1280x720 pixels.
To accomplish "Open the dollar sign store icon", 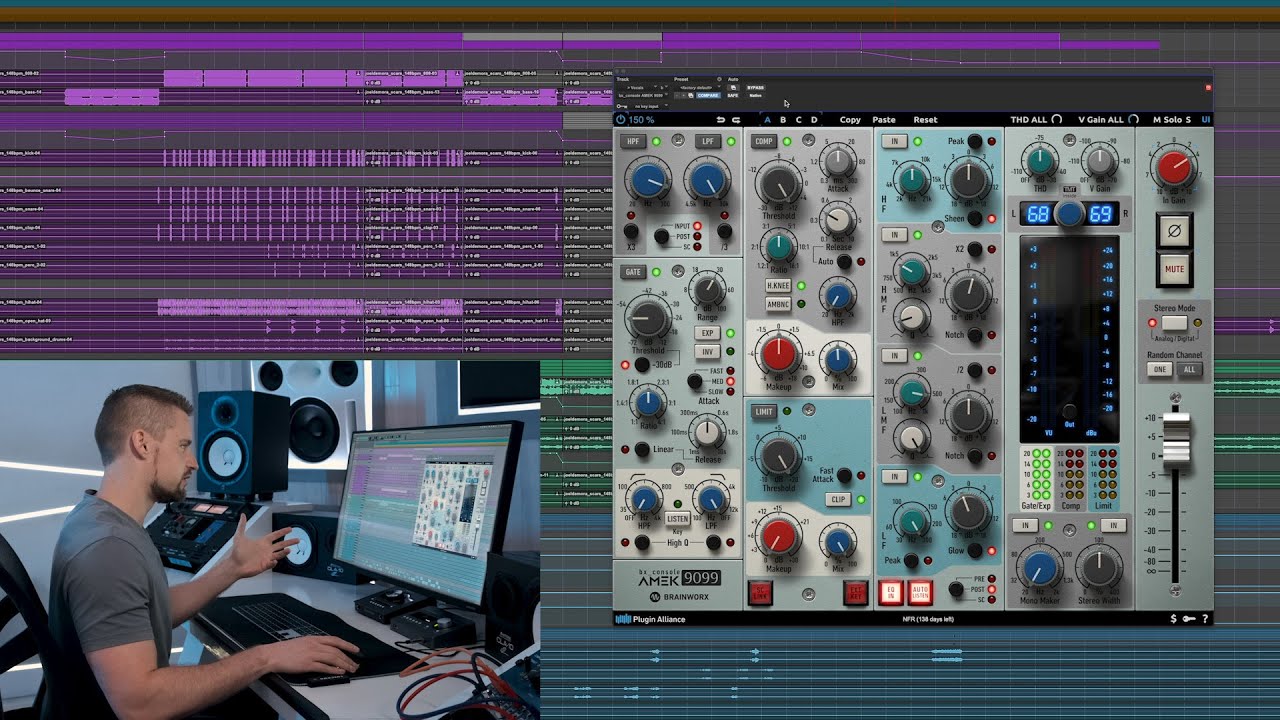I will (x=1174, y=619).
